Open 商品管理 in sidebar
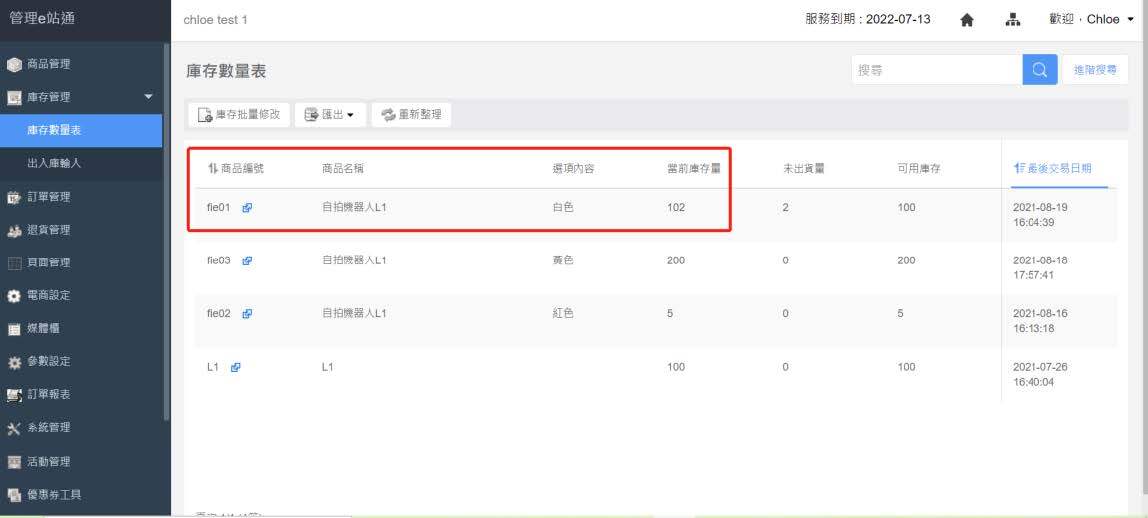The width and height of the screenshot is (1148, 518). pyautogui.click(x=48, y=65)
